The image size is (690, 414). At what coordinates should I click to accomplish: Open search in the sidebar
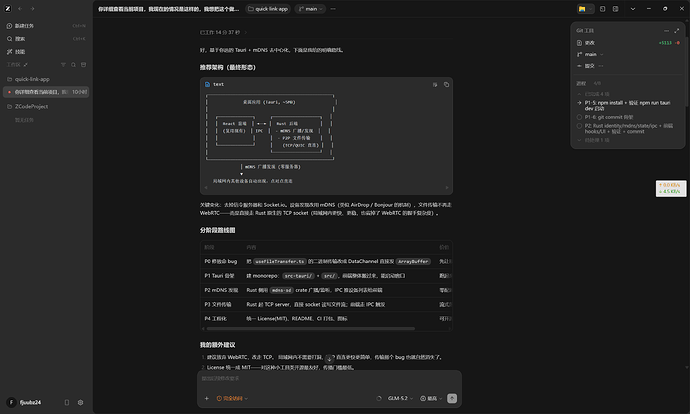coord(46,39)
